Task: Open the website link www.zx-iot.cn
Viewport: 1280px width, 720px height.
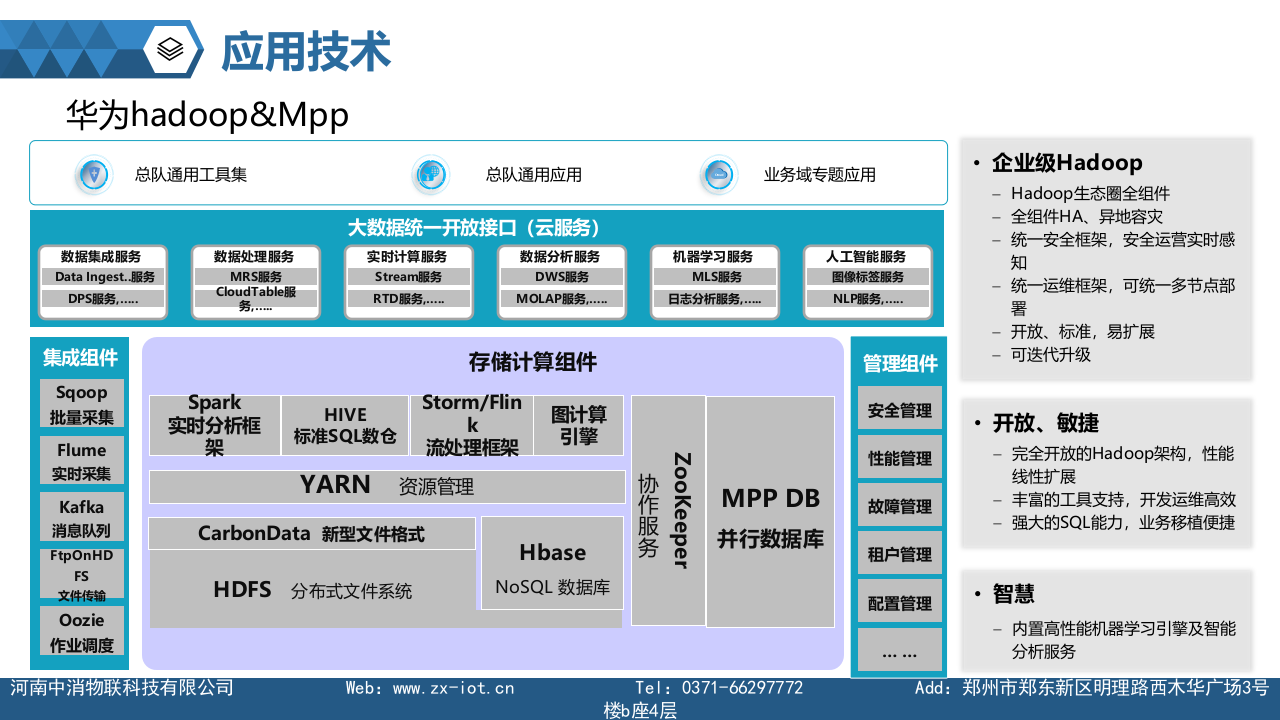Action: tap(452, 688)
